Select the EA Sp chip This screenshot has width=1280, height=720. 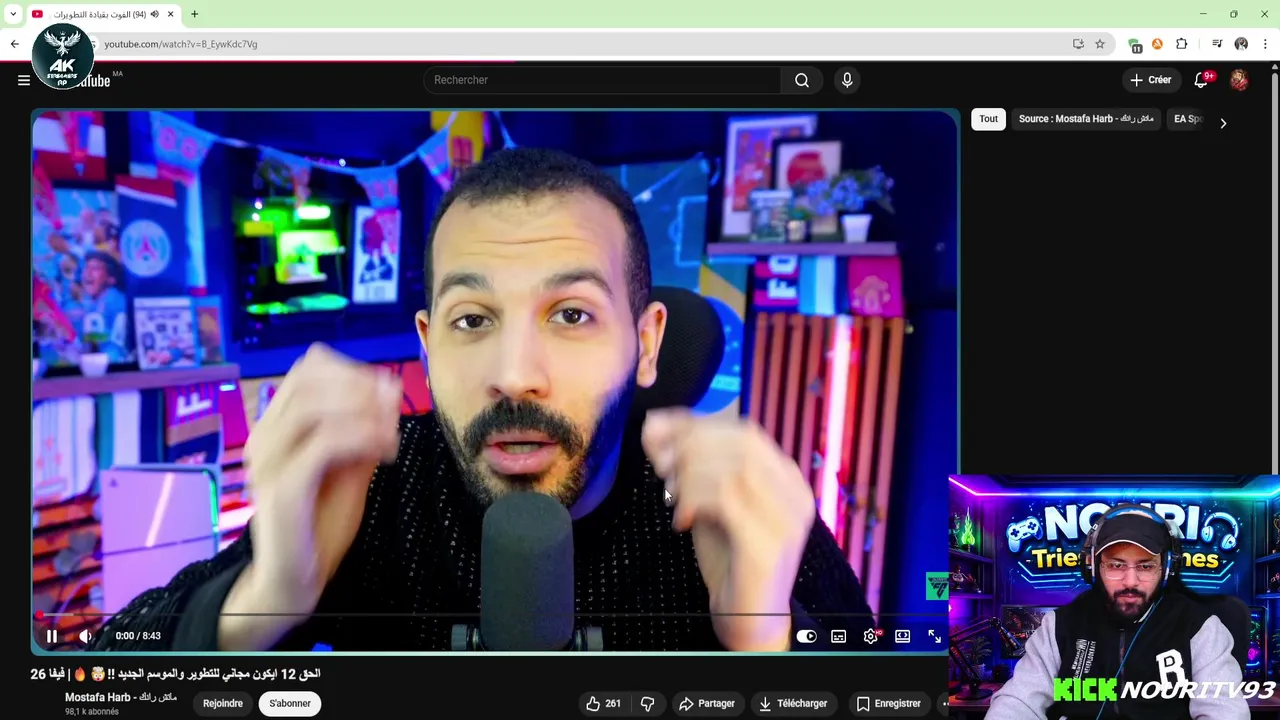coord(1187,119)
